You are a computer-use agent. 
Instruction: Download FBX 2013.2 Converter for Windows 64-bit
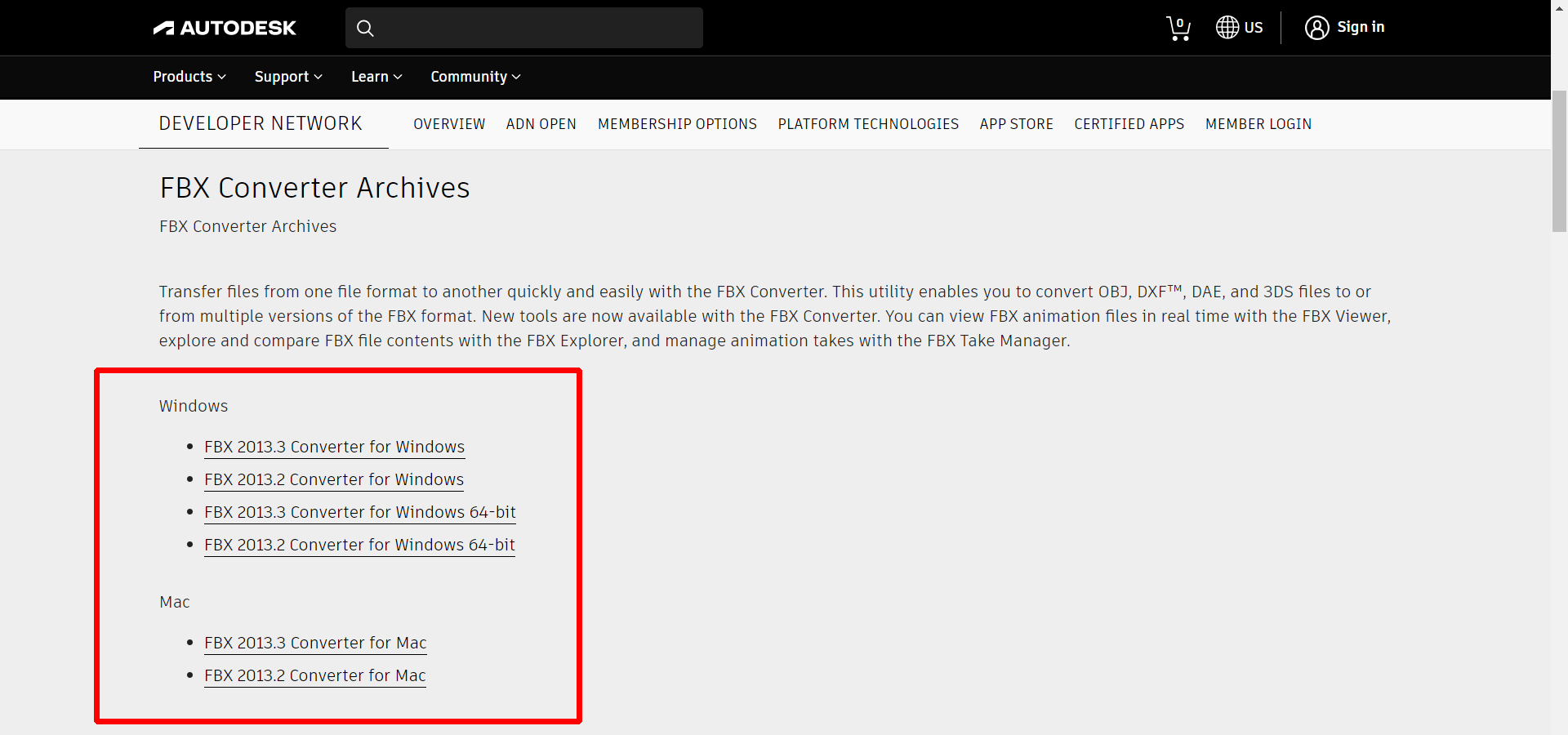tap(359, 545)
